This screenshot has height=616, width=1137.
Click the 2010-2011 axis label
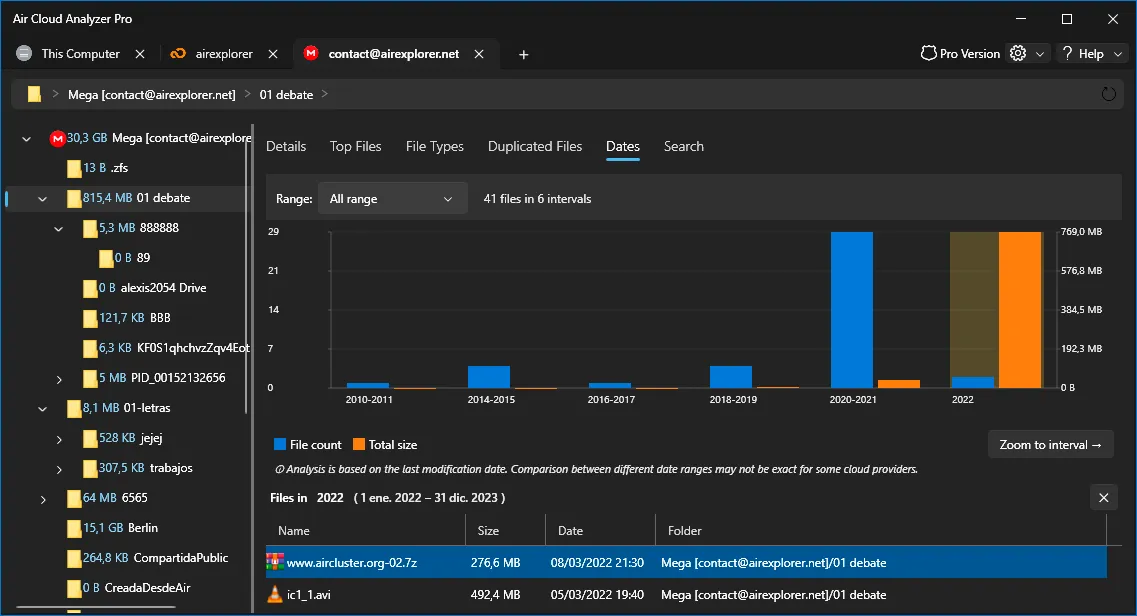point(369,399)
